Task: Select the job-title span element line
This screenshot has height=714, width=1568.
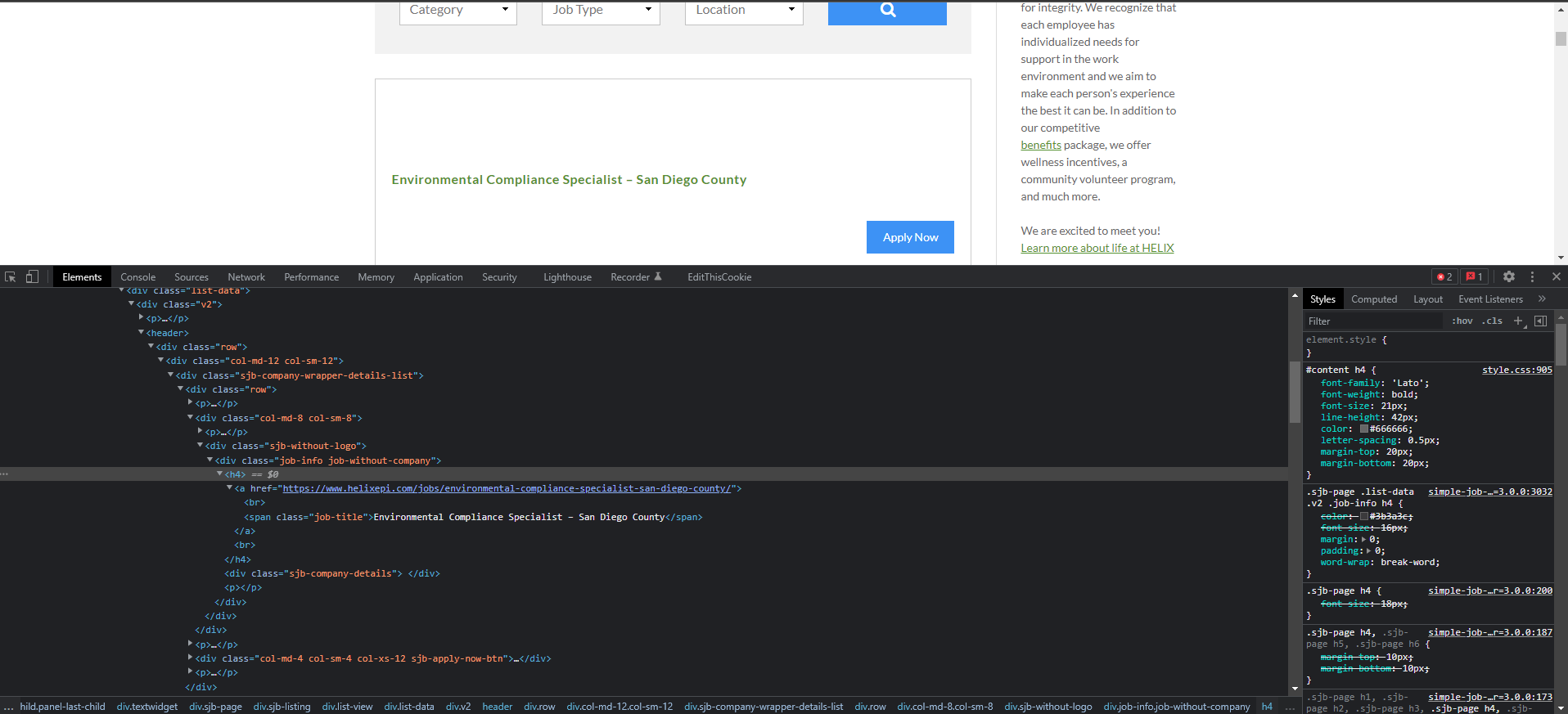Action: coord(473,517)
